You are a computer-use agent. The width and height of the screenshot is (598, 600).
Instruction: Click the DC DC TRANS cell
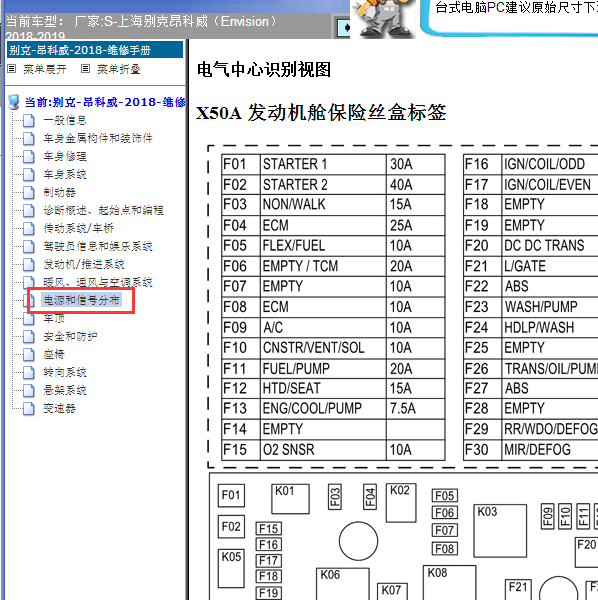pos(550,246)
